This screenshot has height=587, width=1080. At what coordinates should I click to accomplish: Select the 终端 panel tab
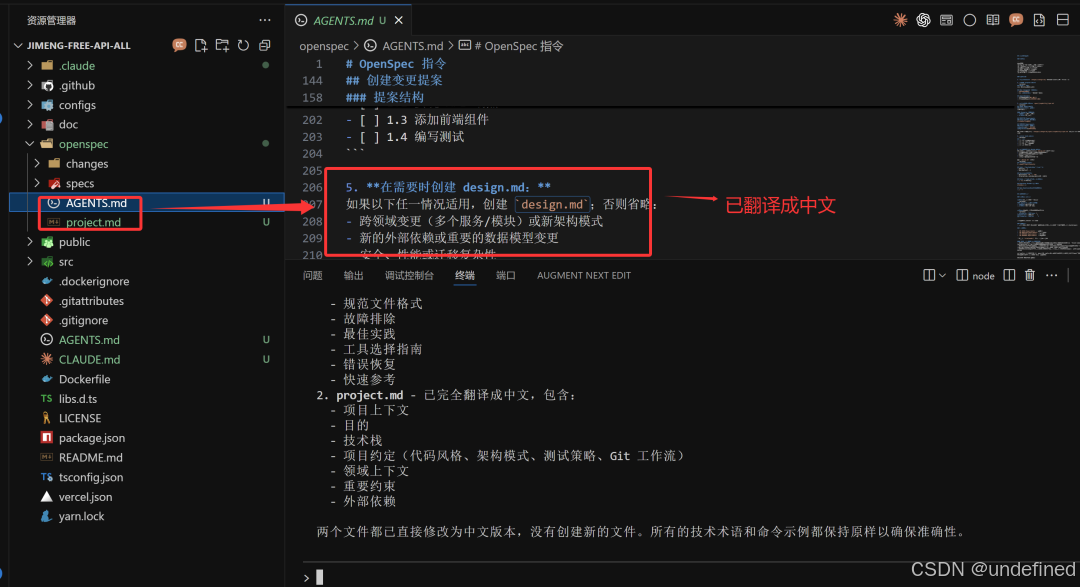pyautogui.click(x=465, y=276)
